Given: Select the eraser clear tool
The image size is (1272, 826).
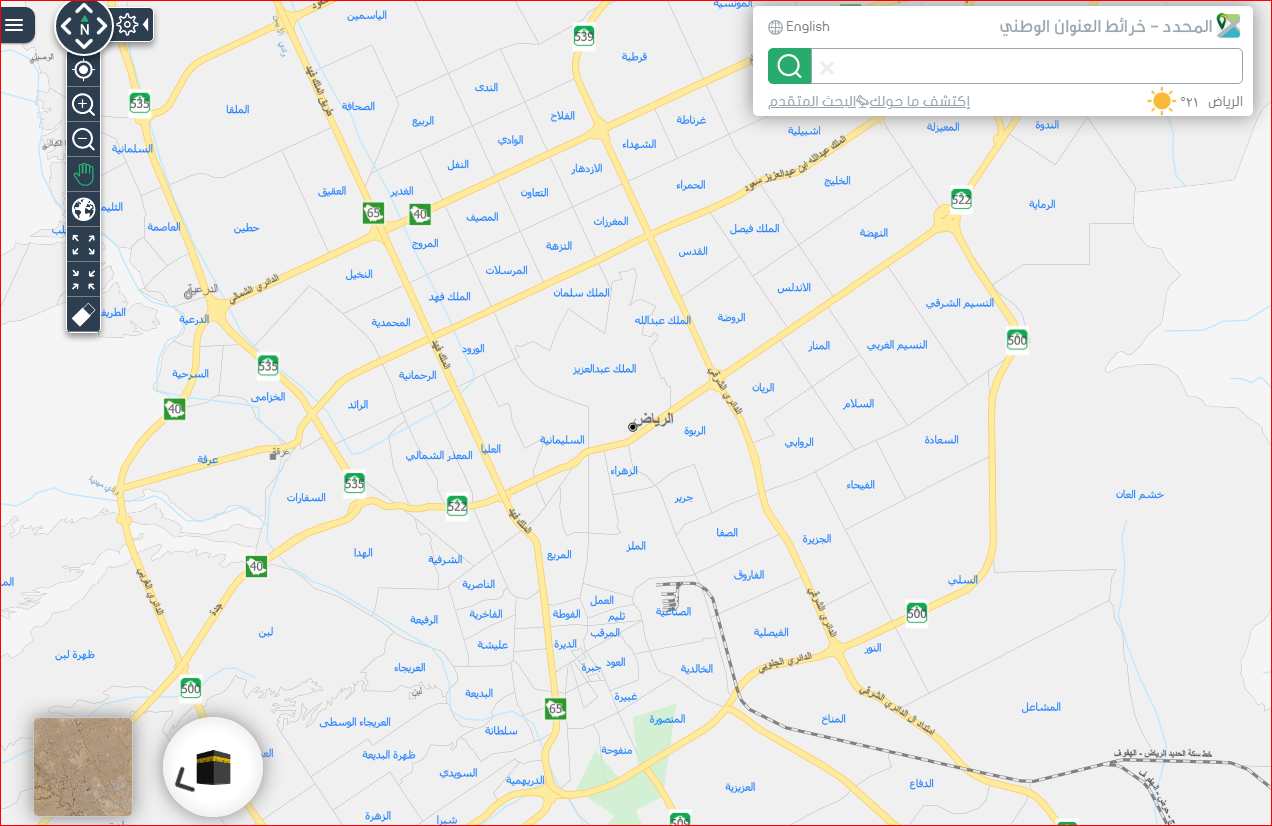Looking at the screenshot, I should pos(84,314).
